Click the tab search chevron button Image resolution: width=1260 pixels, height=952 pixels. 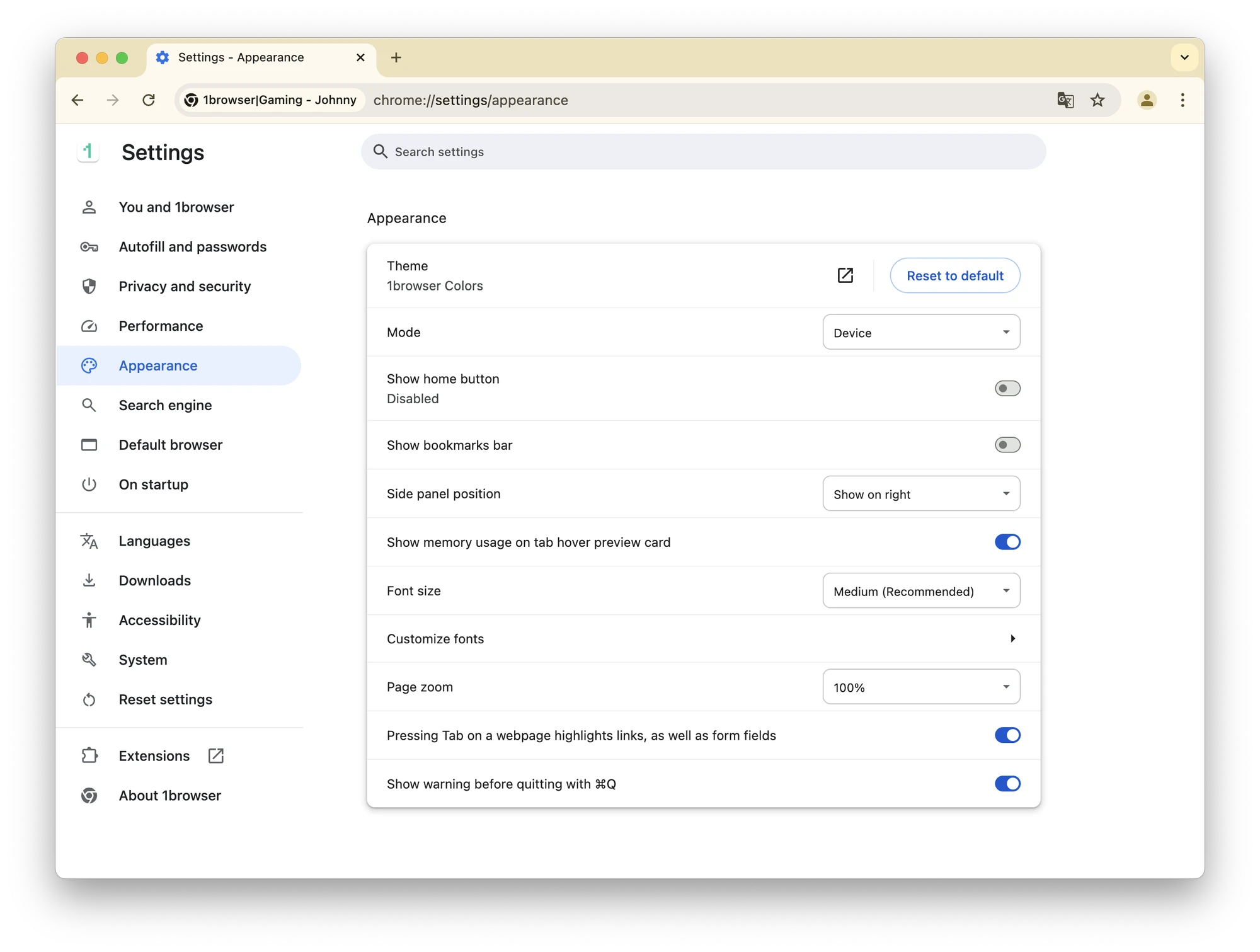pos(1184,57)
